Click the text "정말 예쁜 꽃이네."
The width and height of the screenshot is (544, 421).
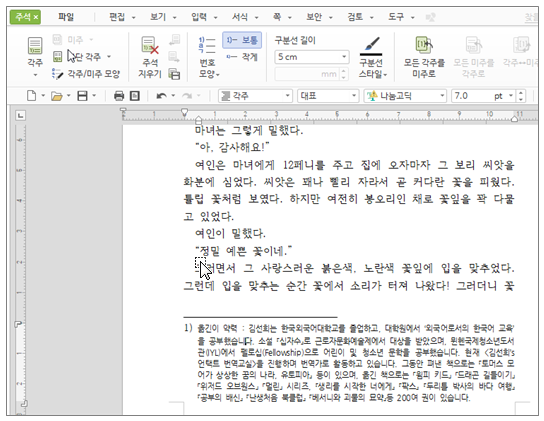[244, 250]
